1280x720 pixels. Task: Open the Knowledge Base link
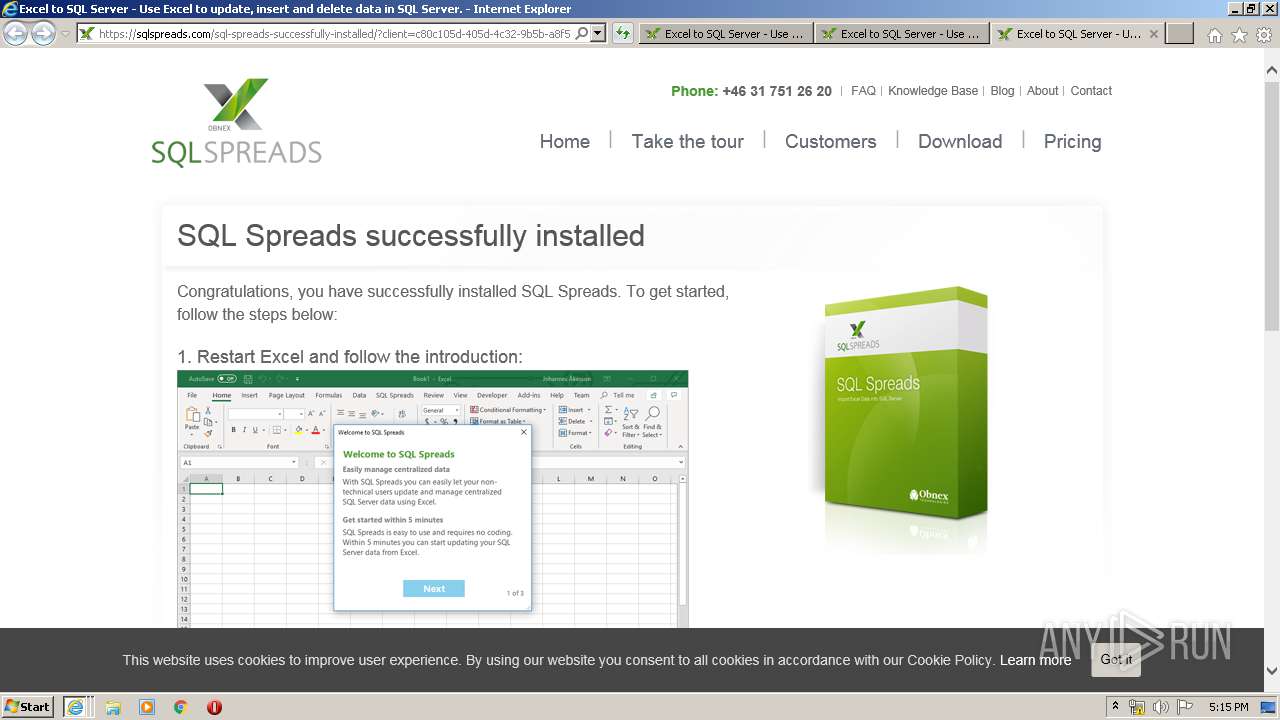pyautogui.click(x=933, y=91)
